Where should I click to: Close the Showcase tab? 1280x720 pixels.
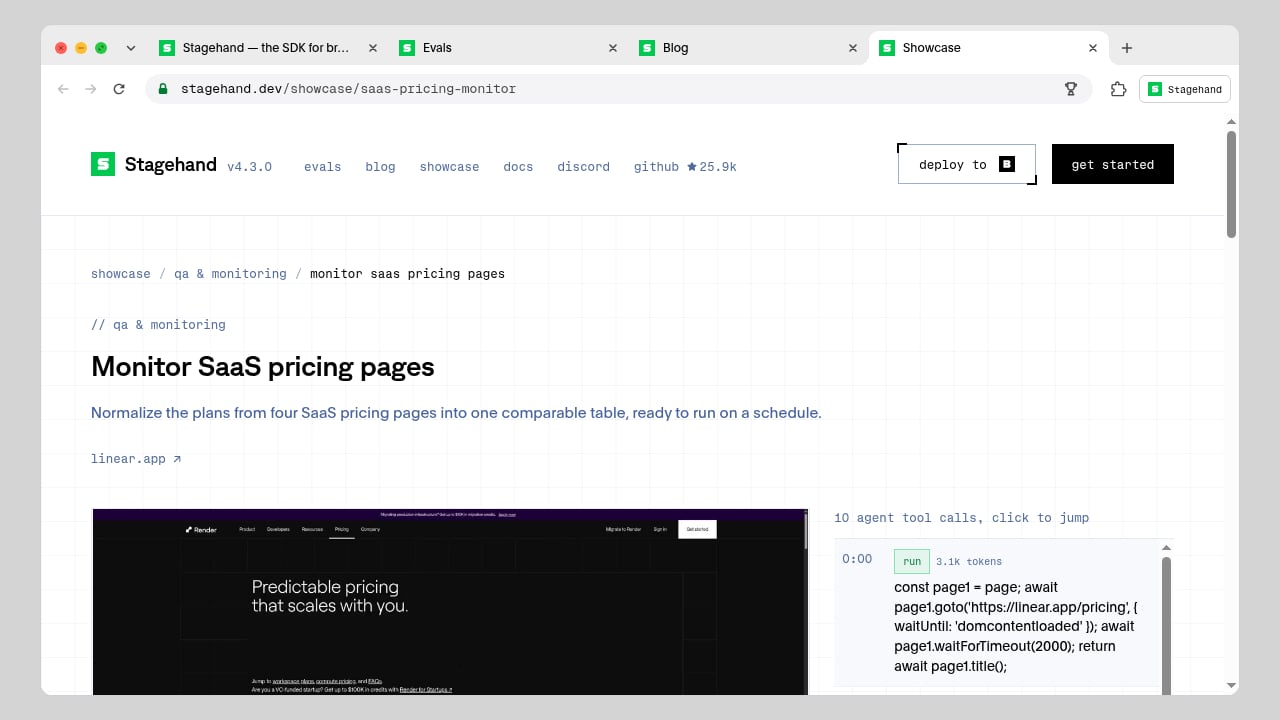[x=1093, y=48]
